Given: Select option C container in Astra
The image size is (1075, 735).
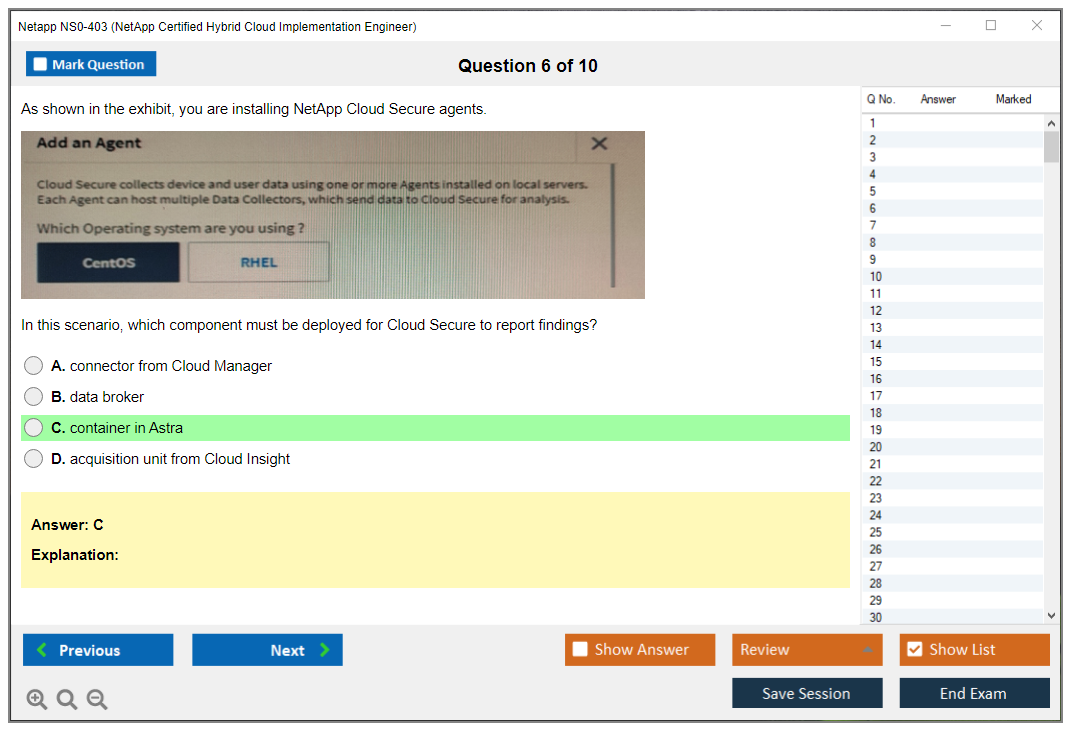Looking at the screenshot, I should tap(34, 428).
